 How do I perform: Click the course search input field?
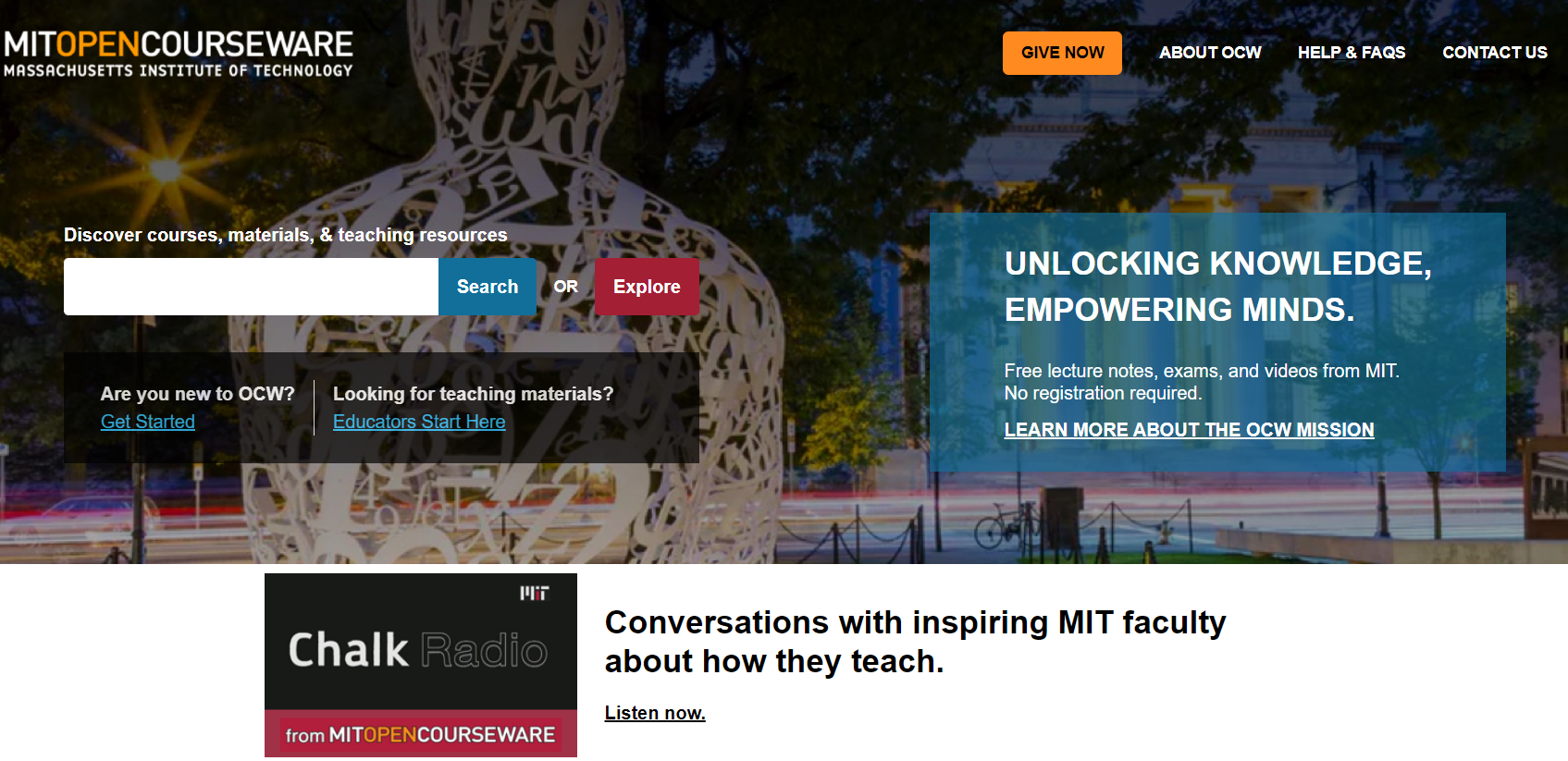tap(251, 287)
